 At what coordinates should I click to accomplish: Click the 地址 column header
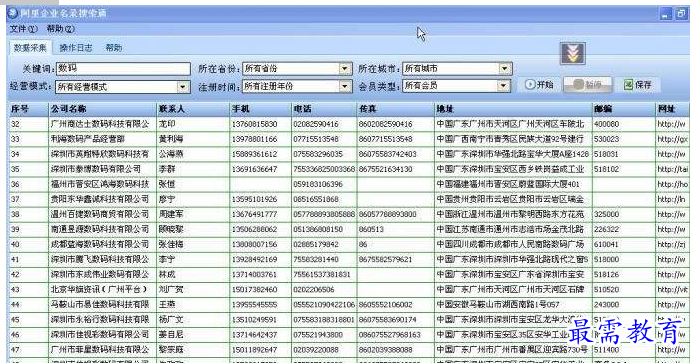click(513, 109)
